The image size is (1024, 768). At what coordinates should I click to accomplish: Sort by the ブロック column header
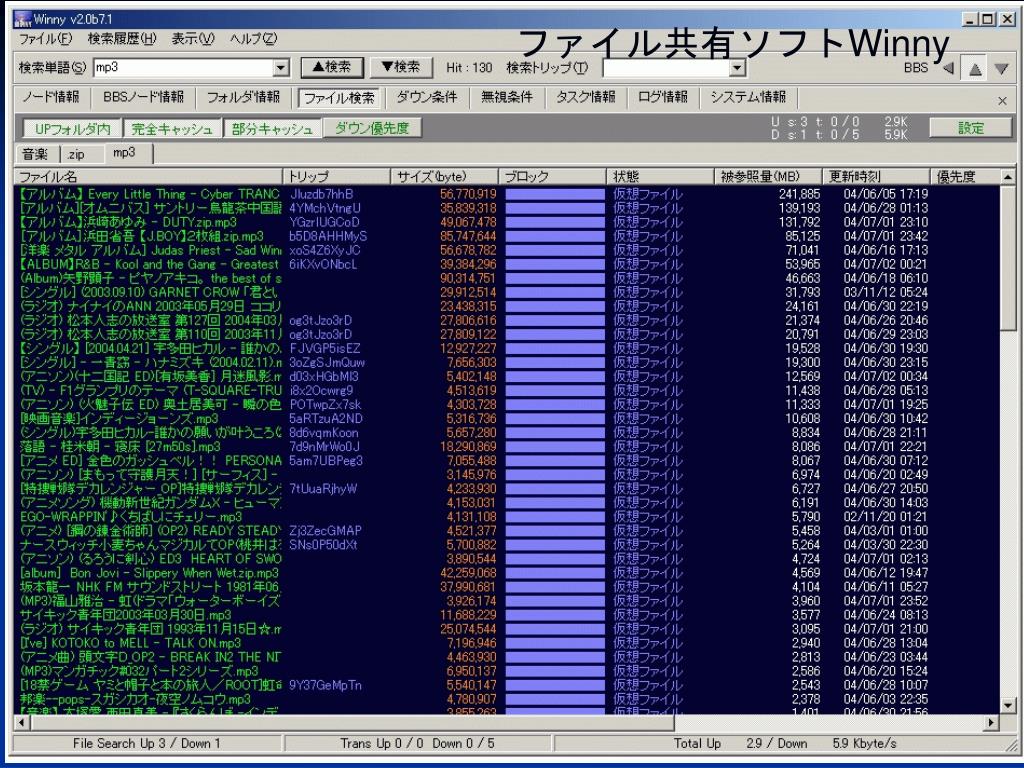pyautogui.click(x=553, y=176)
